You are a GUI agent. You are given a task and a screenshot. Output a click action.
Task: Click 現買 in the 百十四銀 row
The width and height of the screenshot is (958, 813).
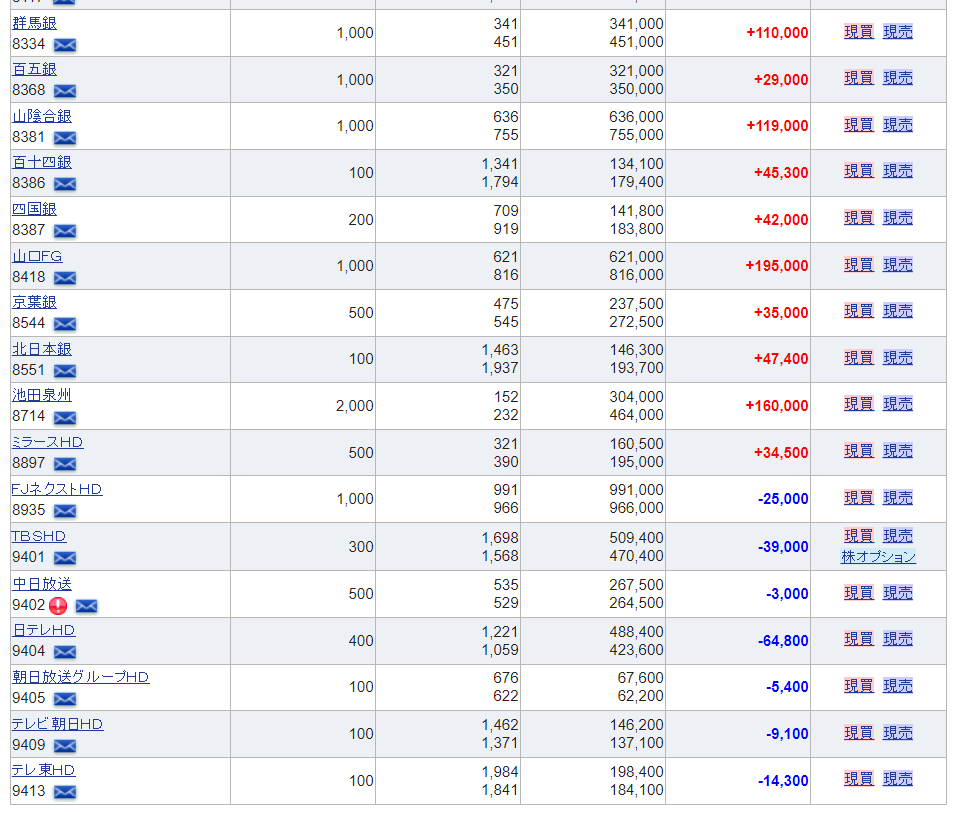[859, 171]
